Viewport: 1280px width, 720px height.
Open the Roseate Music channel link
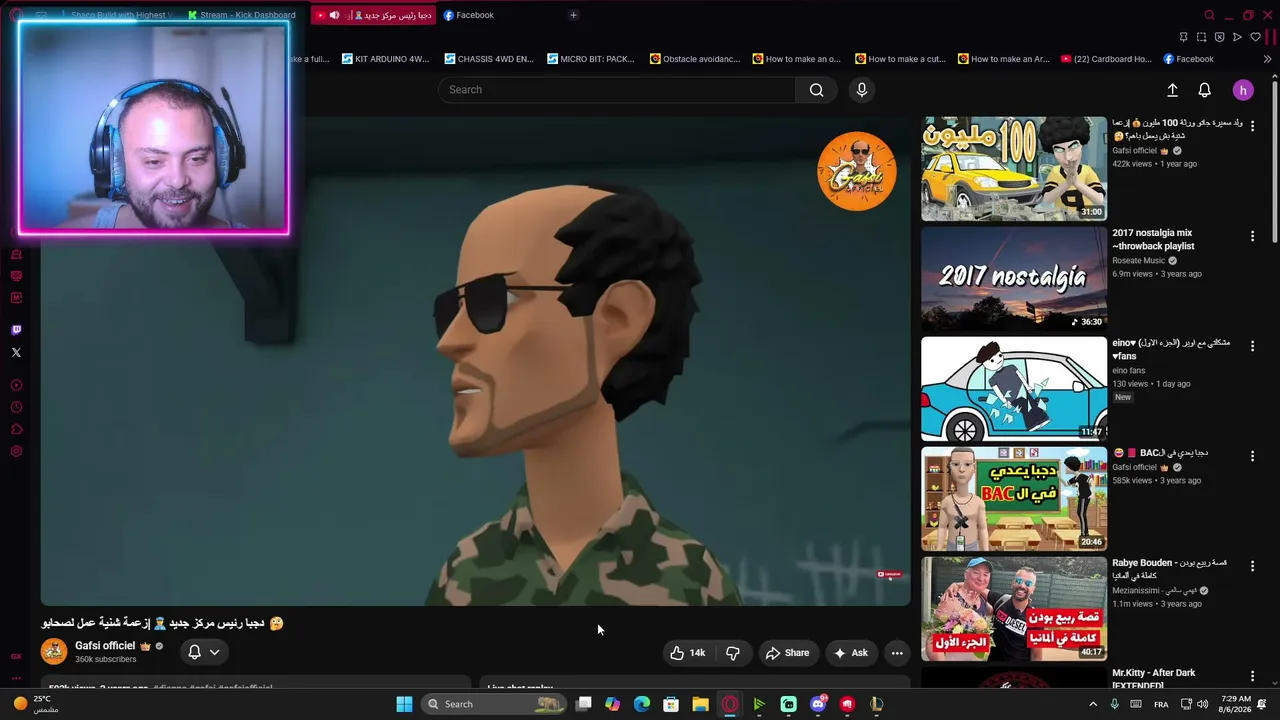point(1139,261)
